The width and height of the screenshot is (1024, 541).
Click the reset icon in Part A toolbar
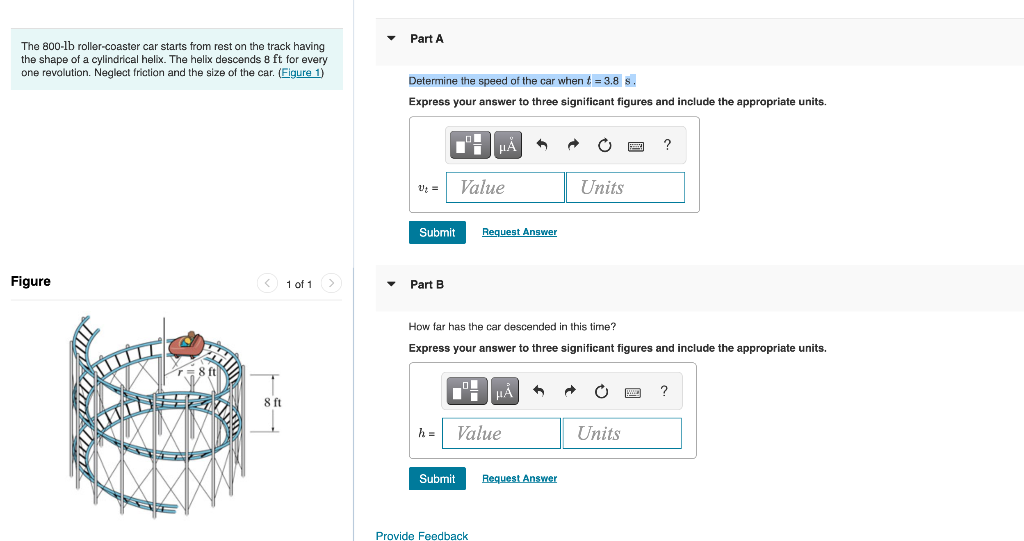(605, 145)
